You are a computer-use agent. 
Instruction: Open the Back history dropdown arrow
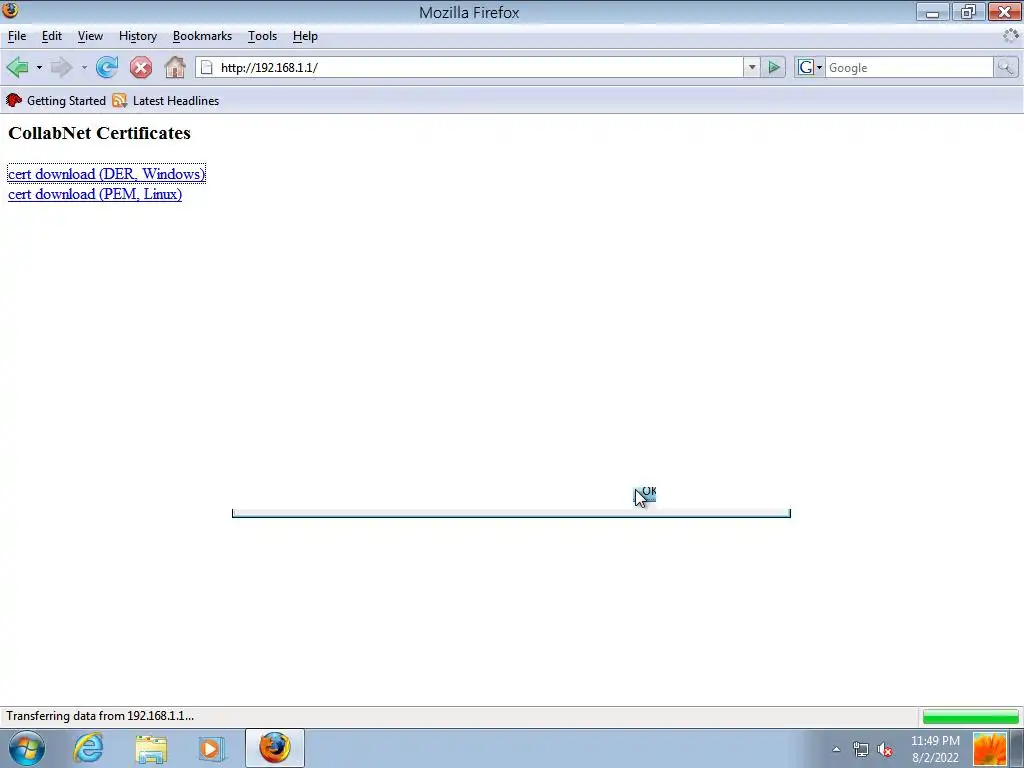[39, 67]
